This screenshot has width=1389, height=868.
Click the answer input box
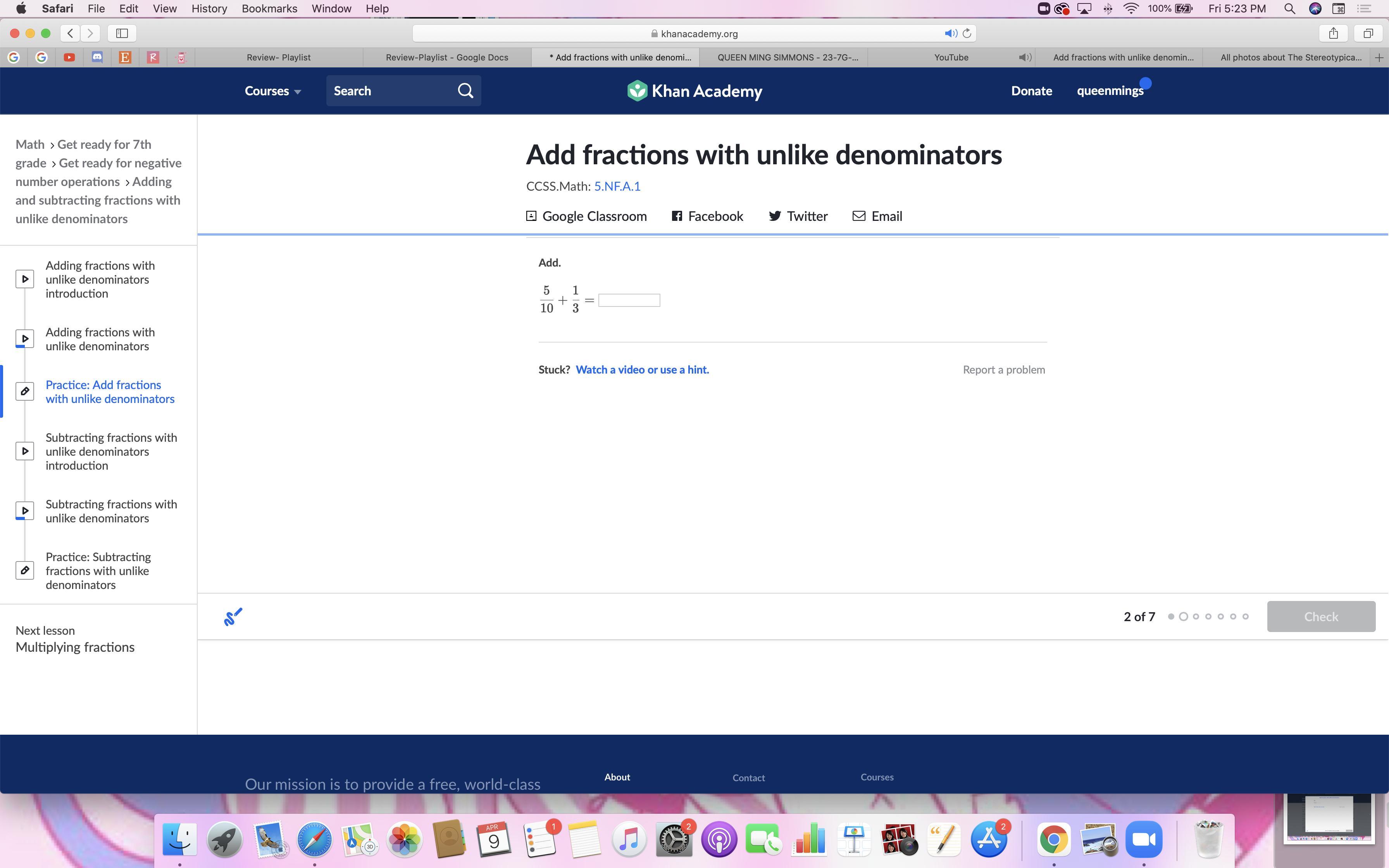[x=629, y=300]
